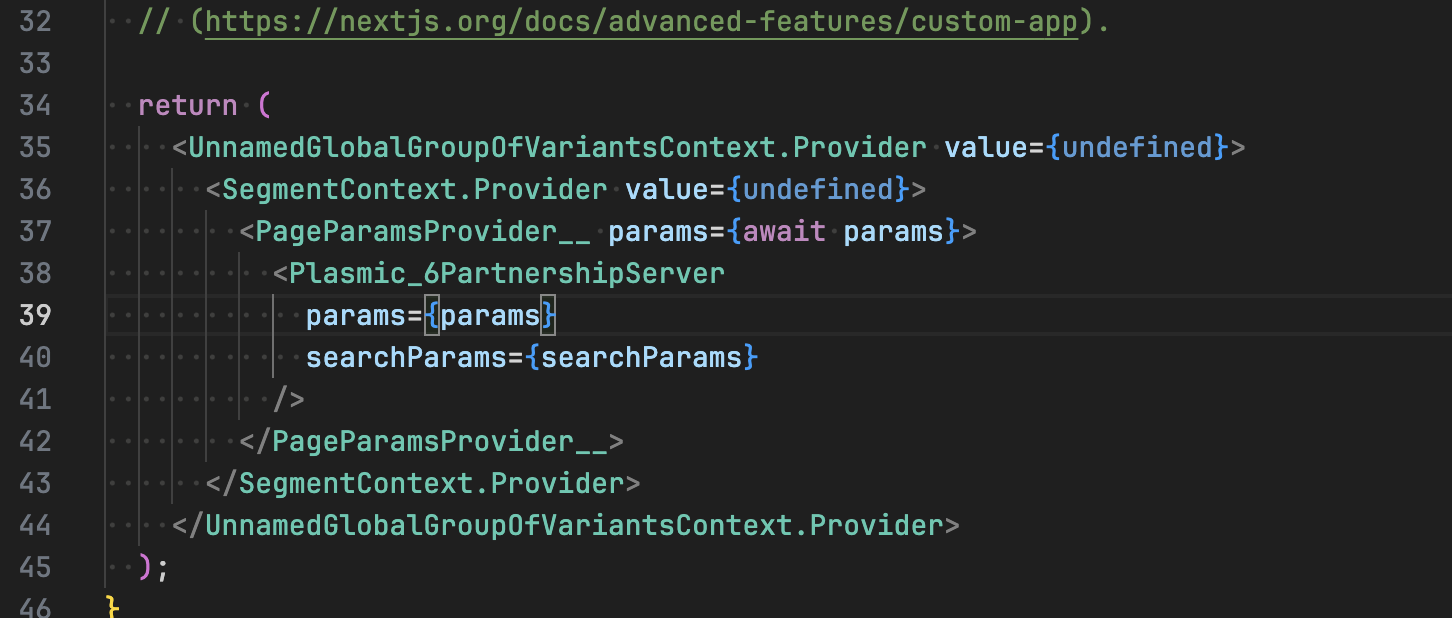Click the searchParams value inside braces
This screenshot has height=618, width=1452.
(x=642, y=357)
